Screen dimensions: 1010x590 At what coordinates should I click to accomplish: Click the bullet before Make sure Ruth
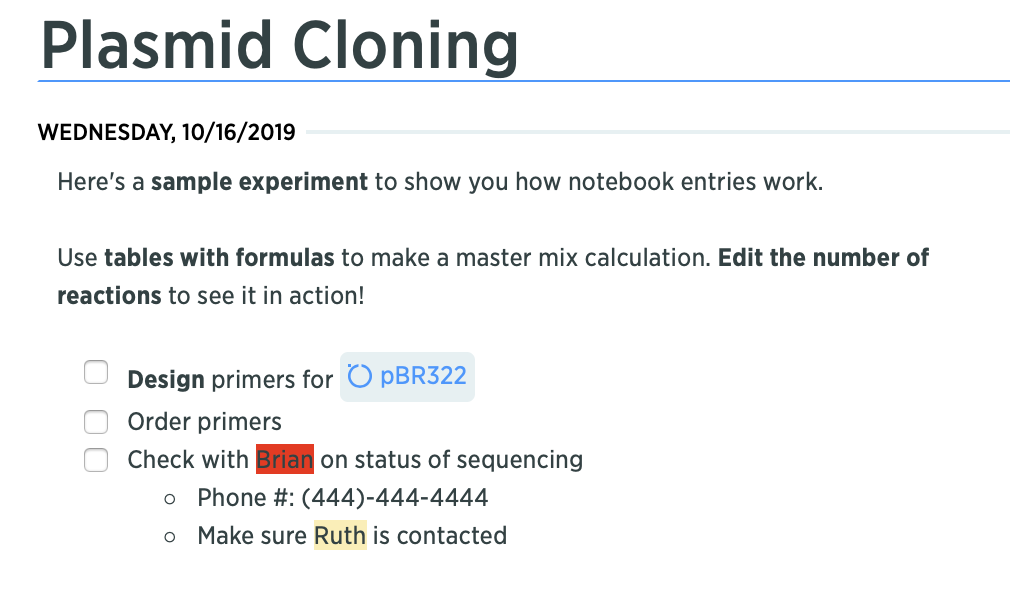coord(170,537)
